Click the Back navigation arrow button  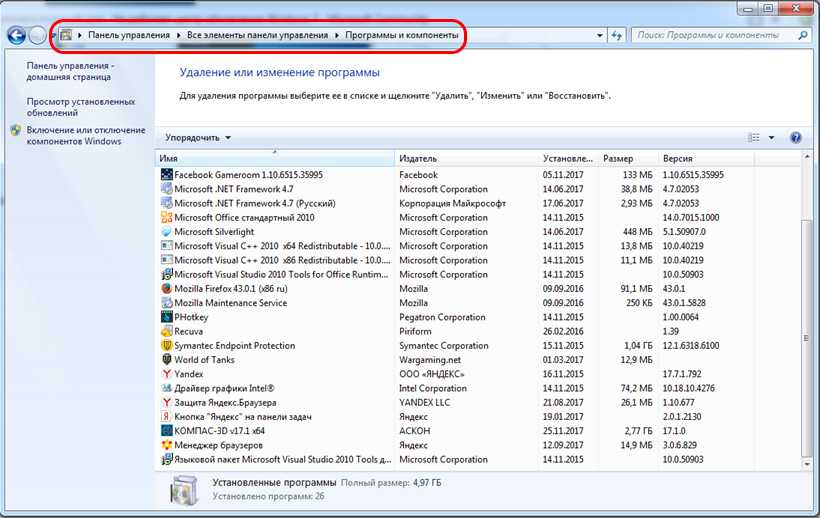coord(16,36)
